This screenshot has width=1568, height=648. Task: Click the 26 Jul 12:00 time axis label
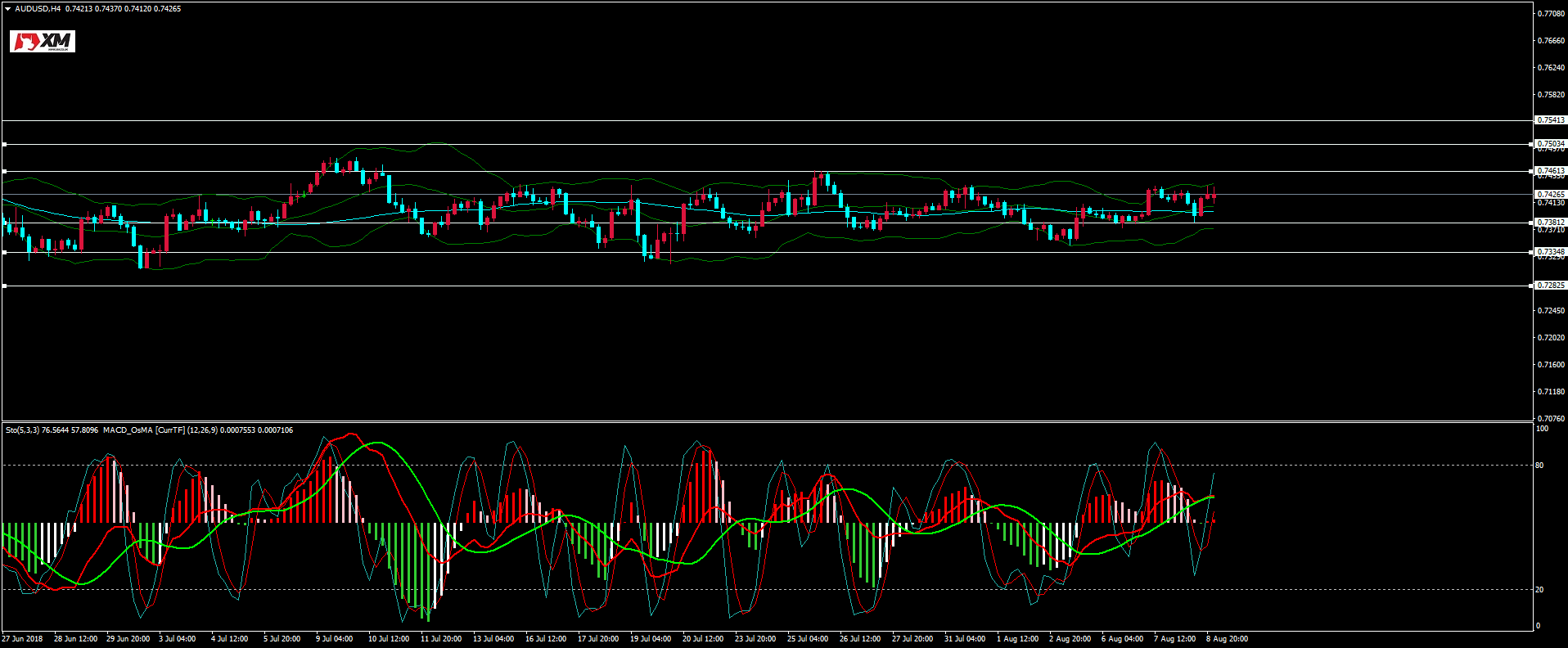(x=860, y=639)
